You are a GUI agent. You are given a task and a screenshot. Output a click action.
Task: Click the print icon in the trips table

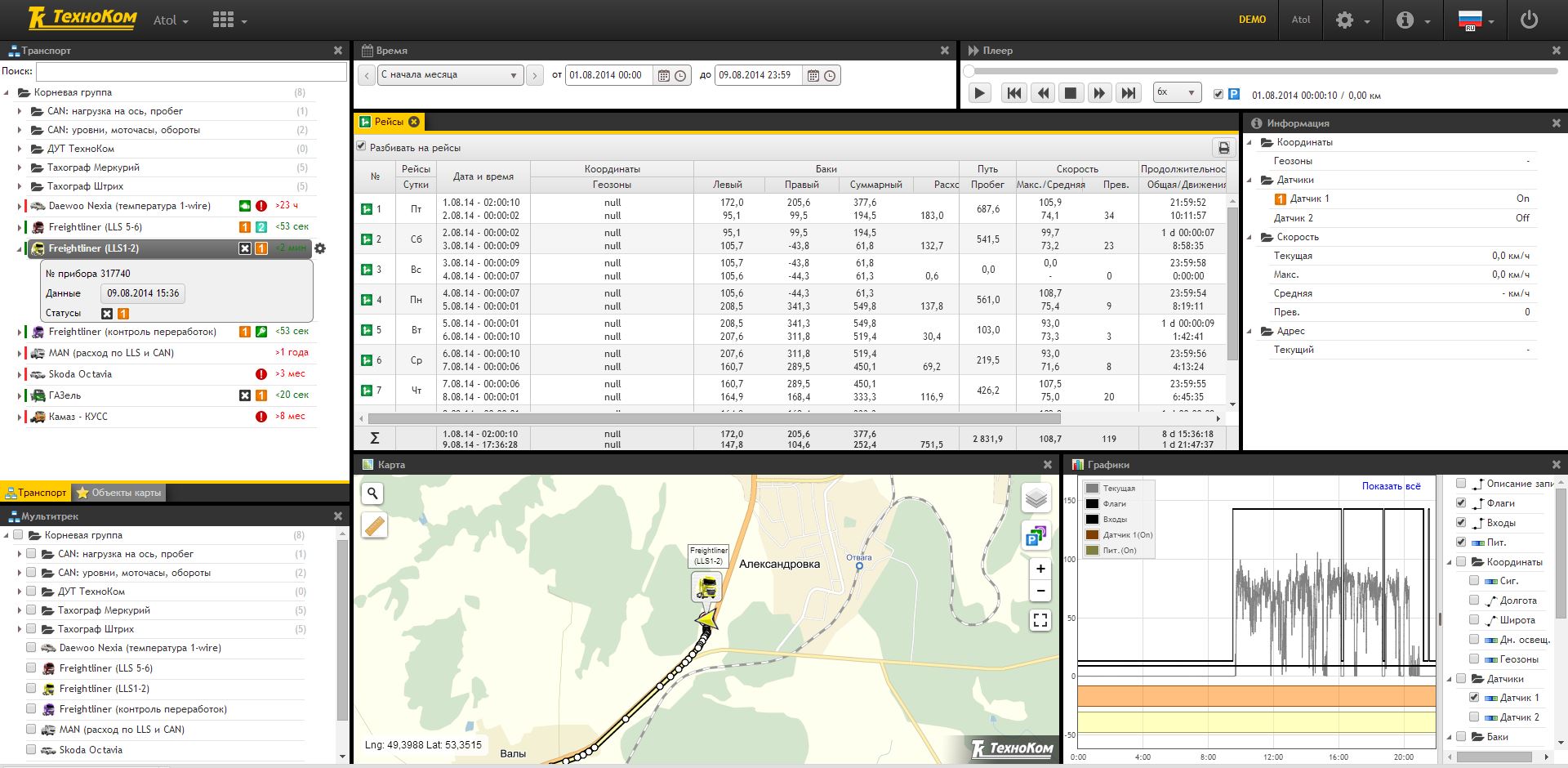tap(1223, 148)
